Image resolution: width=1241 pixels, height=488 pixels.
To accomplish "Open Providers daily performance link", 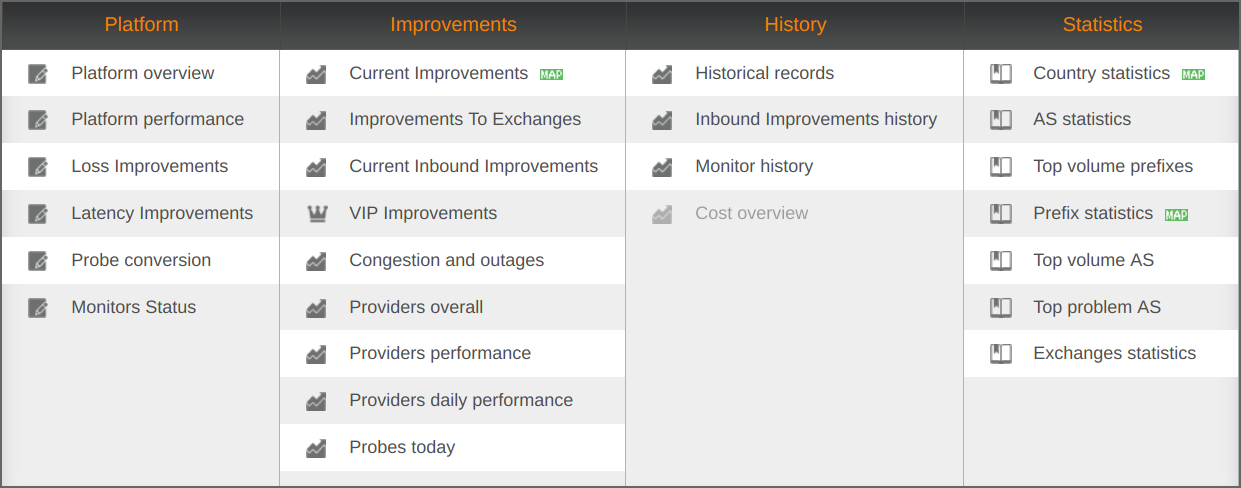I will pos(461,401).
